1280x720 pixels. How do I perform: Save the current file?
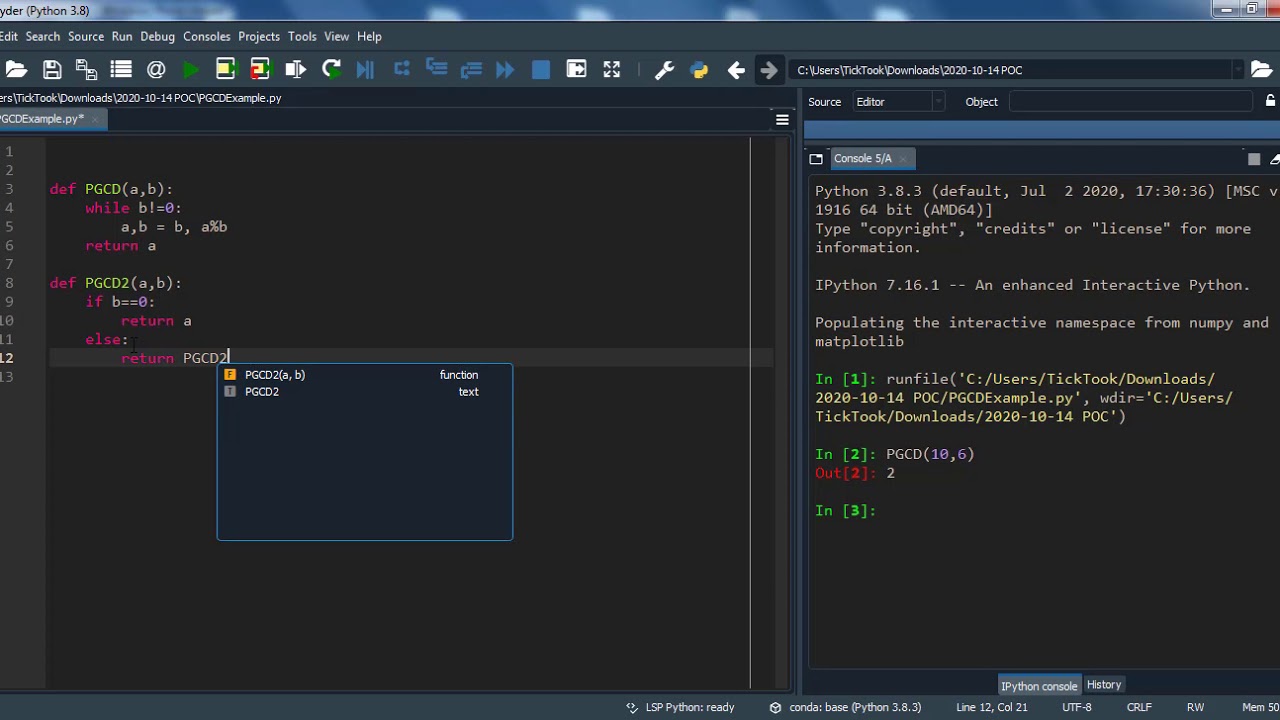(52, 69)
